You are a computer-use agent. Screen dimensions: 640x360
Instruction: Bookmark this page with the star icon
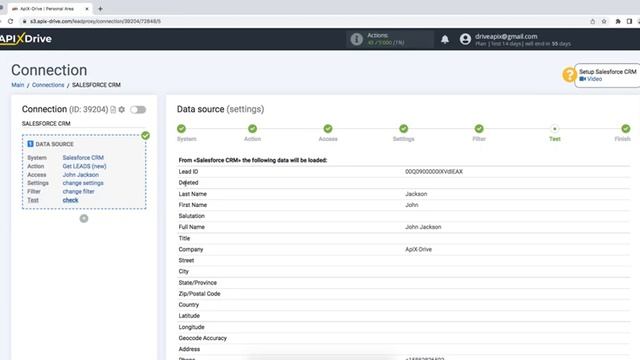coord(604,21)
